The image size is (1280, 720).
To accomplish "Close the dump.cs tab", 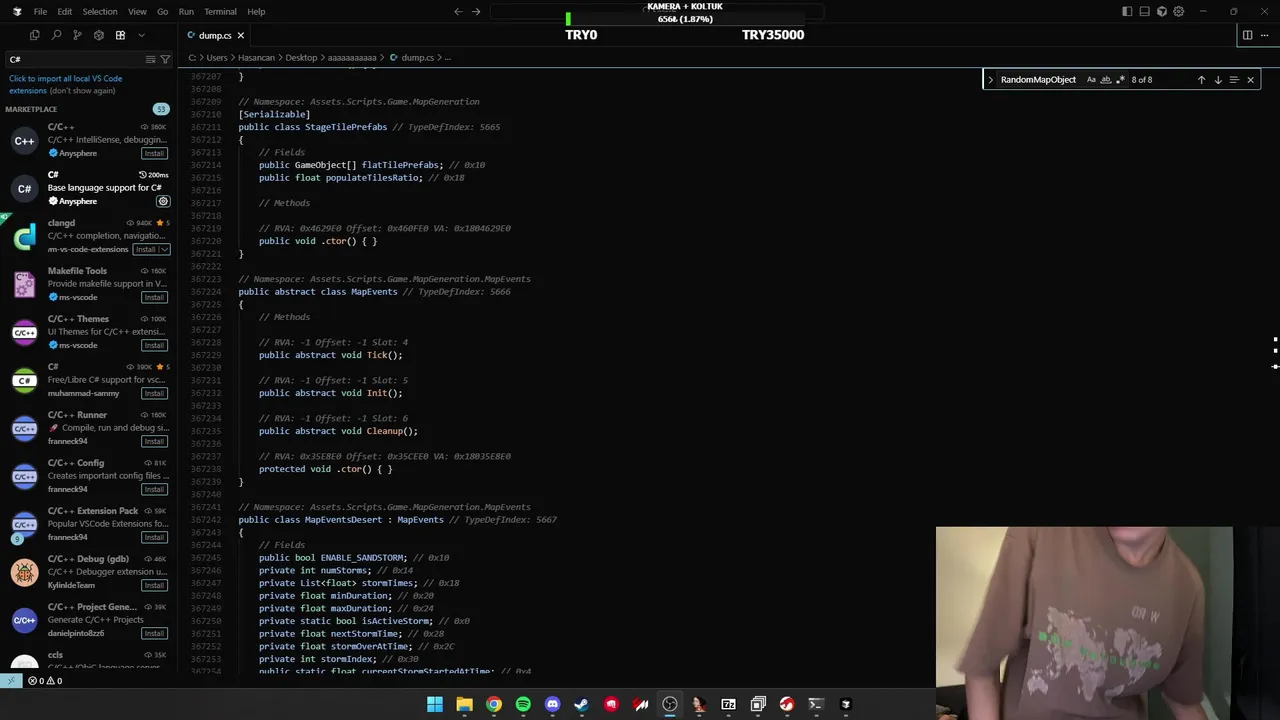I will (x=240, y=35).
